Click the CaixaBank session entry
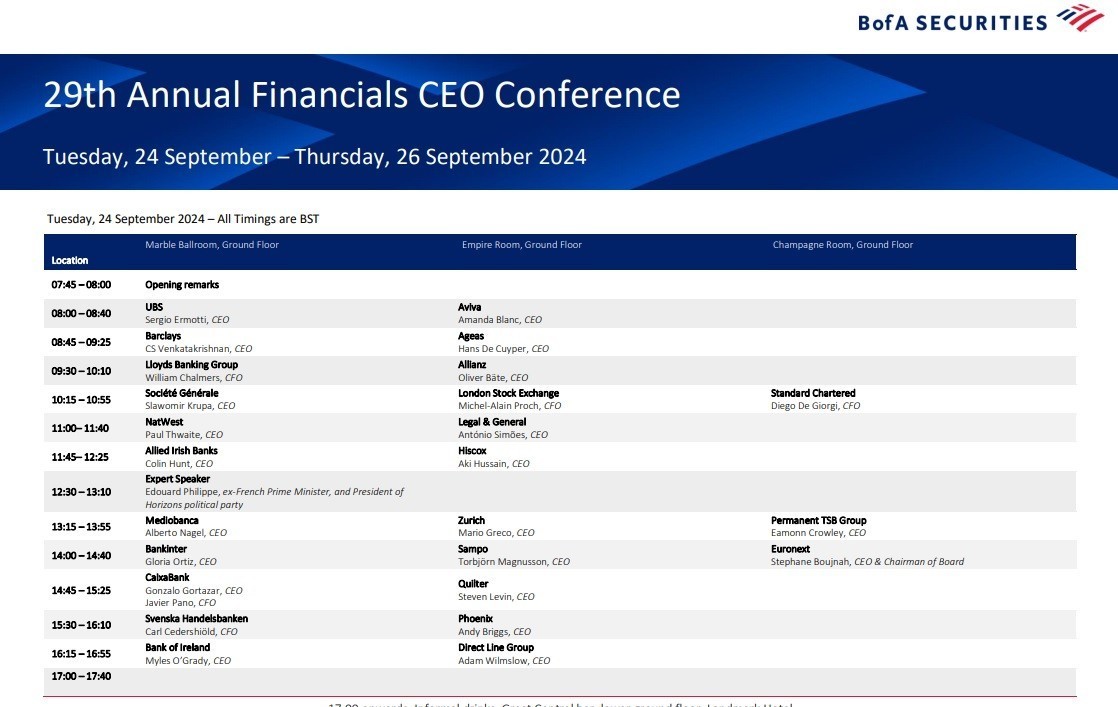The width and height of the screenshot is (1118, 707). pos(168,578)
